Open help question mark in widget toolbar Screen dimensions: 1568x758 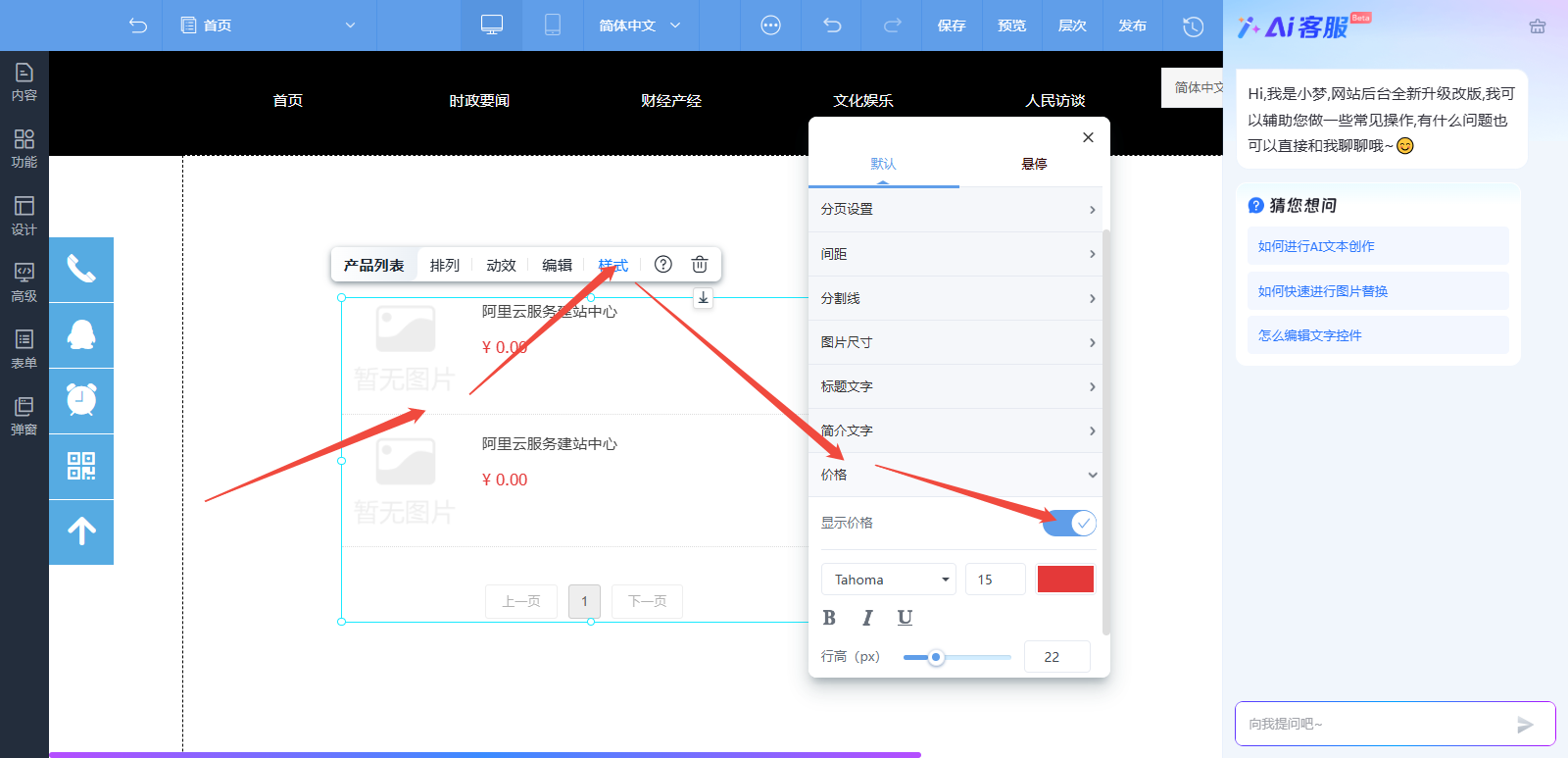(663, 264)
